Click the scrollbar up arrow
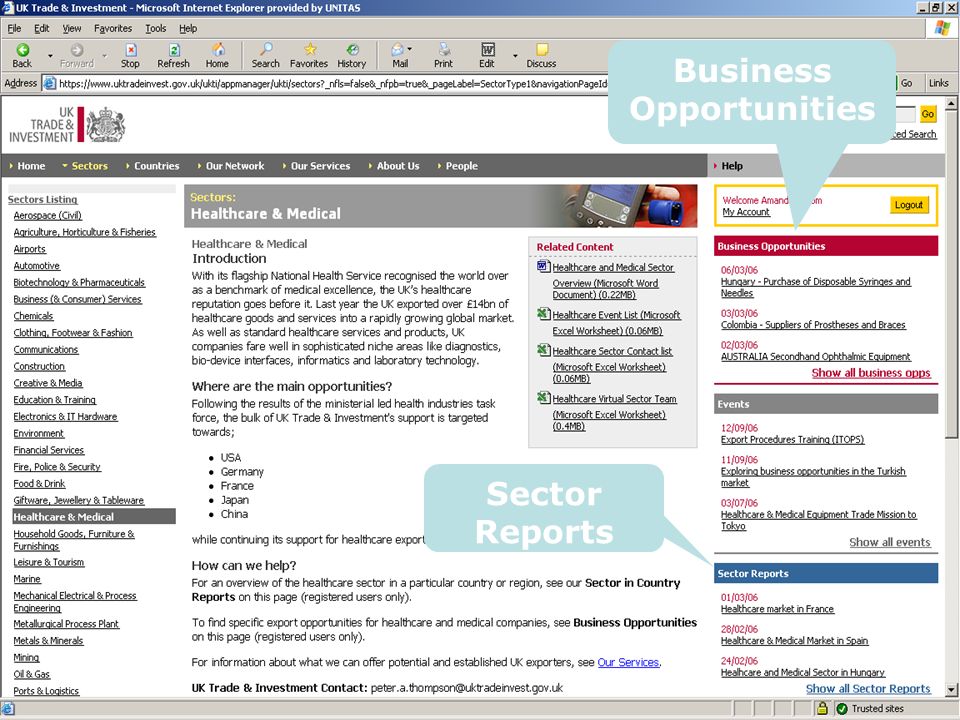 click(951, 104)
